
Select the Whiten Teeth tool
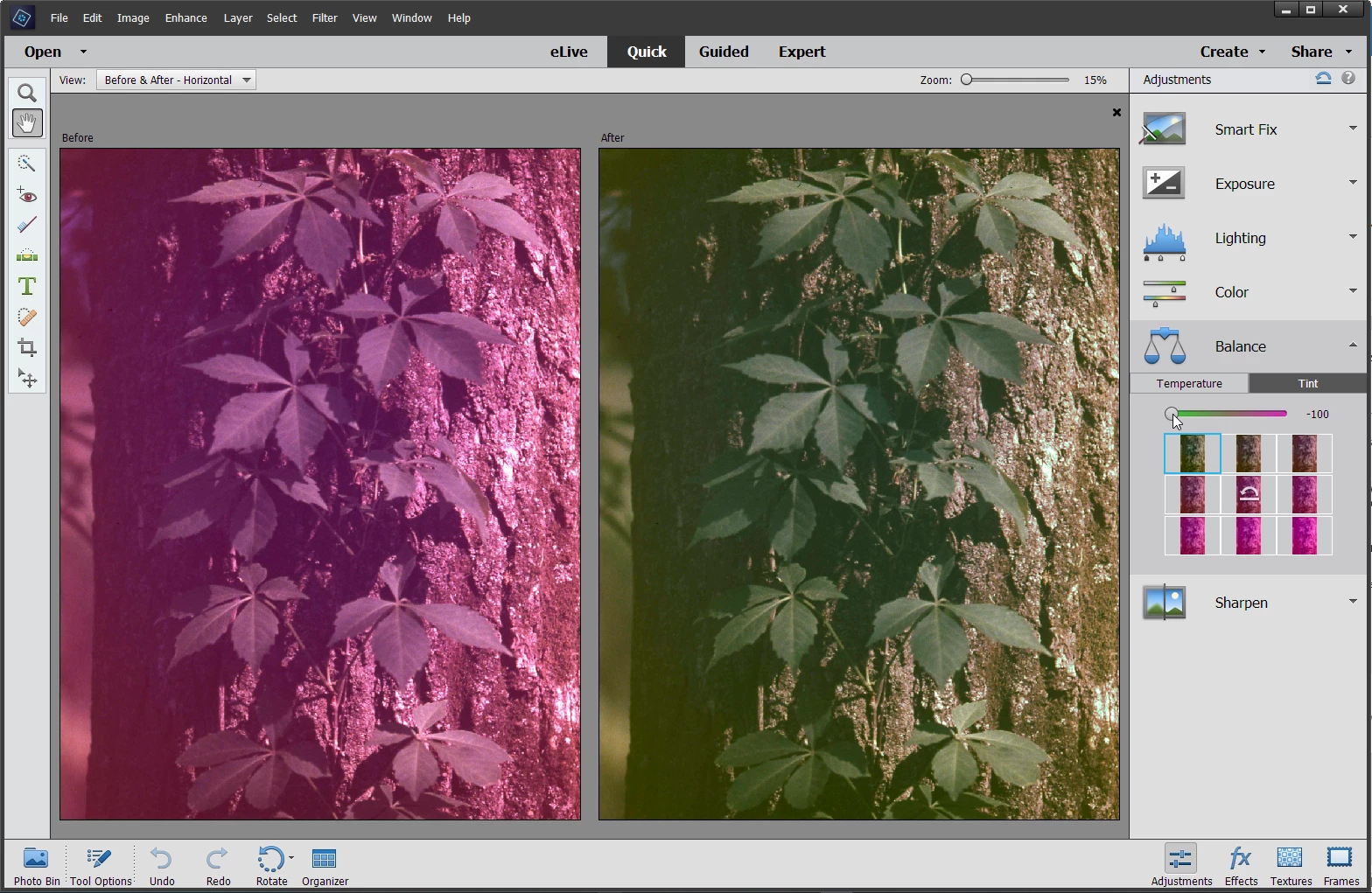click(x=27, y=225)
